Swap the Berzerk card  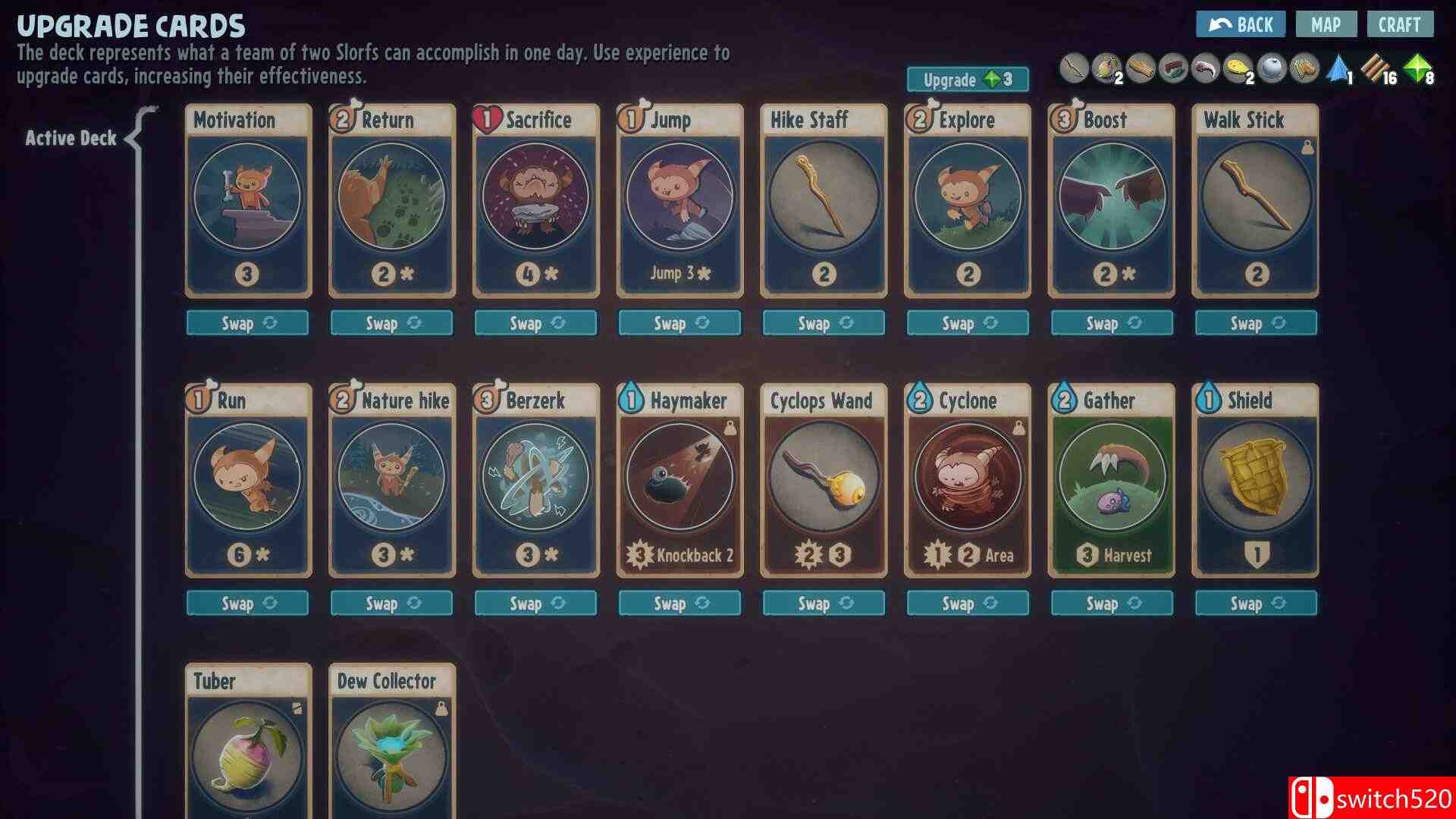[535, 604]
